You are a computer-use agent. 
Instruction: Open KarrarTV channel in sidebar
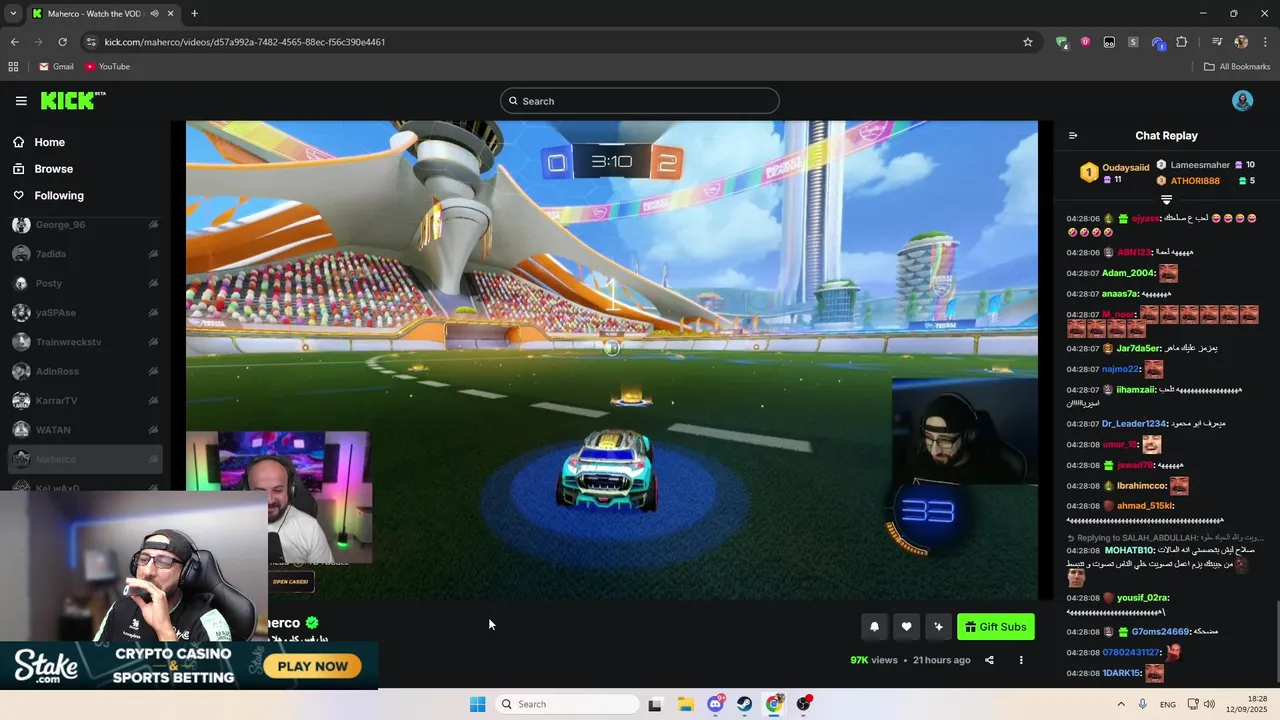coord(86,401)
